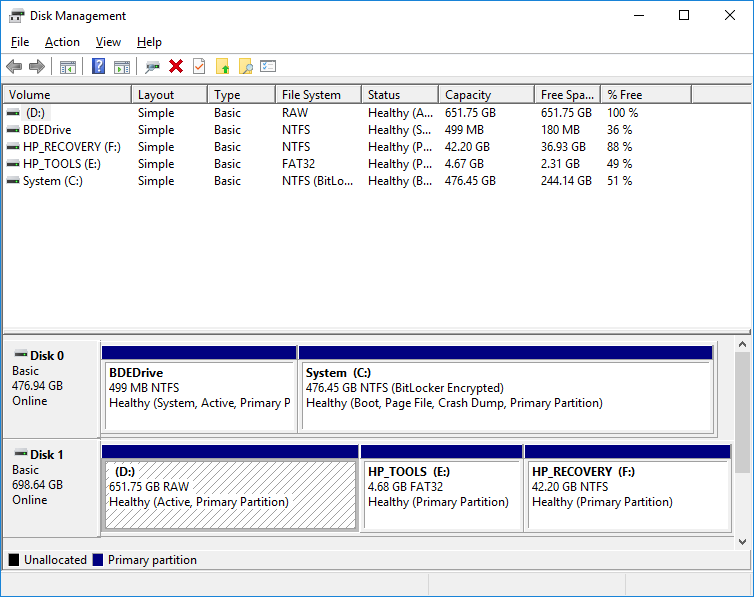
Task: Sort by the File System column header
Action: 311,95
